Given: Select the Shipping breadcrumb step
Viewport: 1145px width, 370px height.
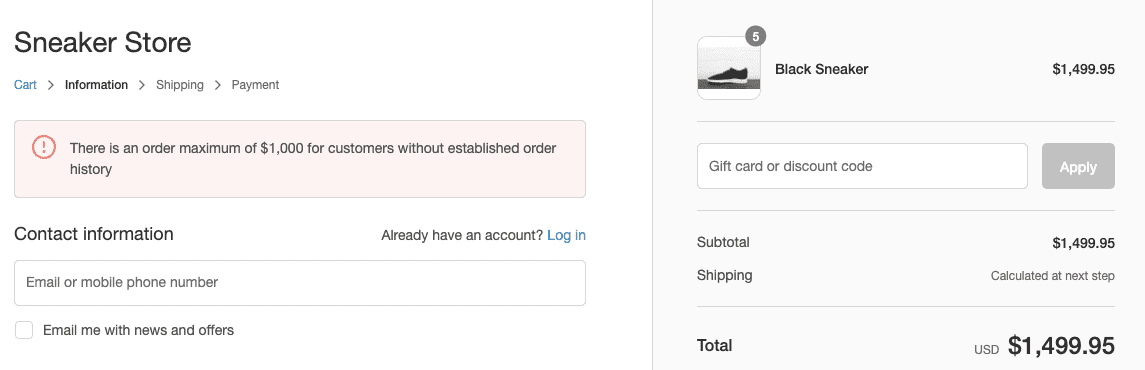Looking at the screenshot, I should click(x=180, y=85).
